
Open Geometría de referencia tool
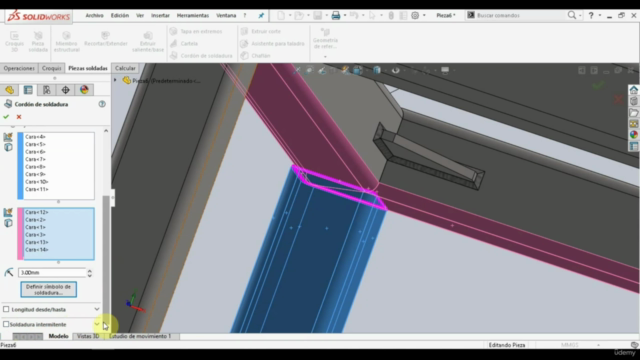coord(325,38)
